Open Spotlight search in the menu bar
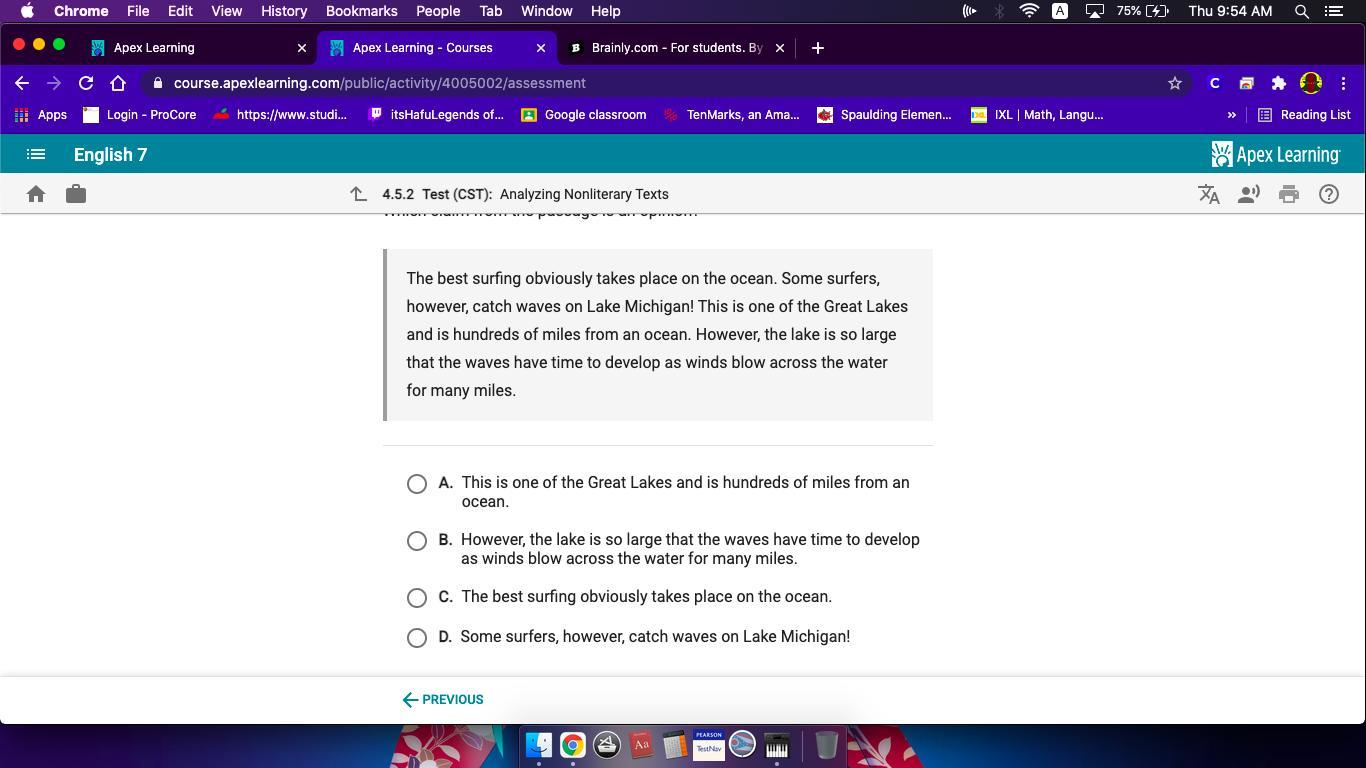1366x768 pixels. pyautogui.click(x=1302, y=11)
